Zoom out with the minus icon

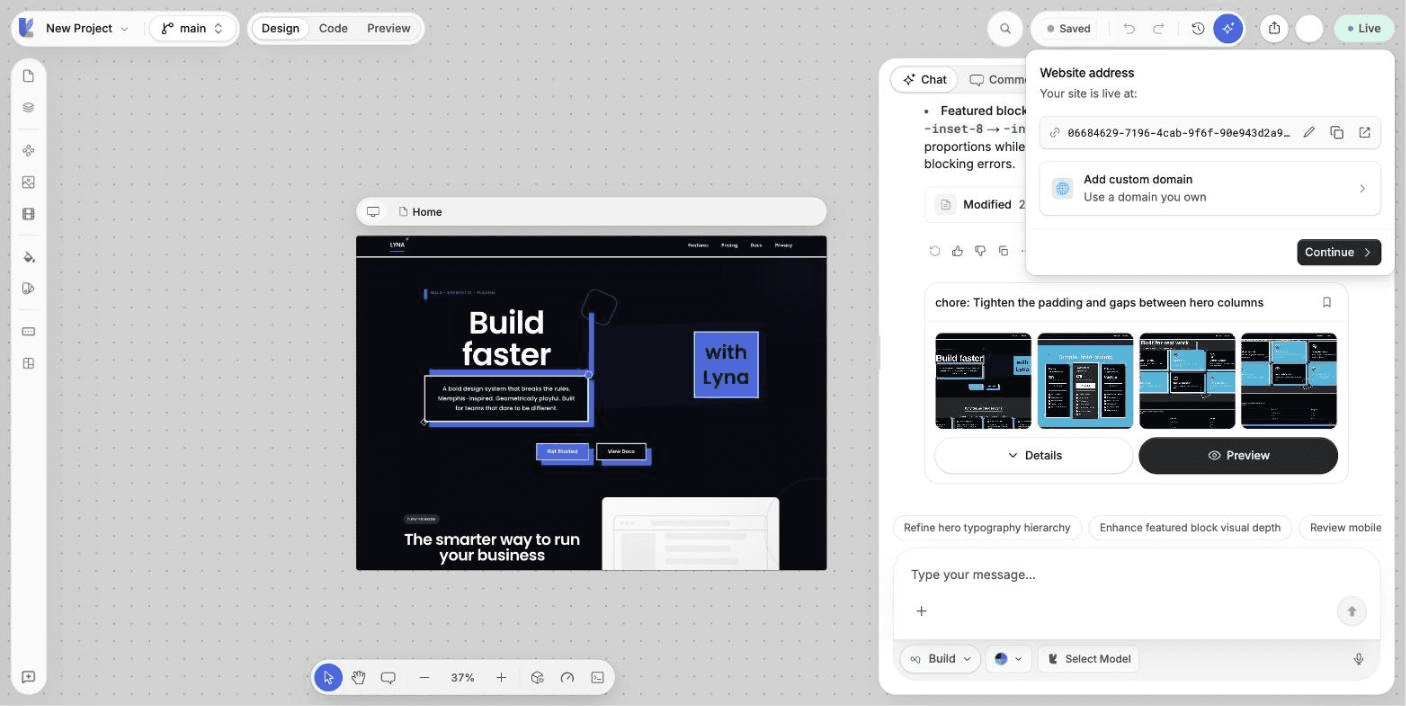click(x=424, y=678)
